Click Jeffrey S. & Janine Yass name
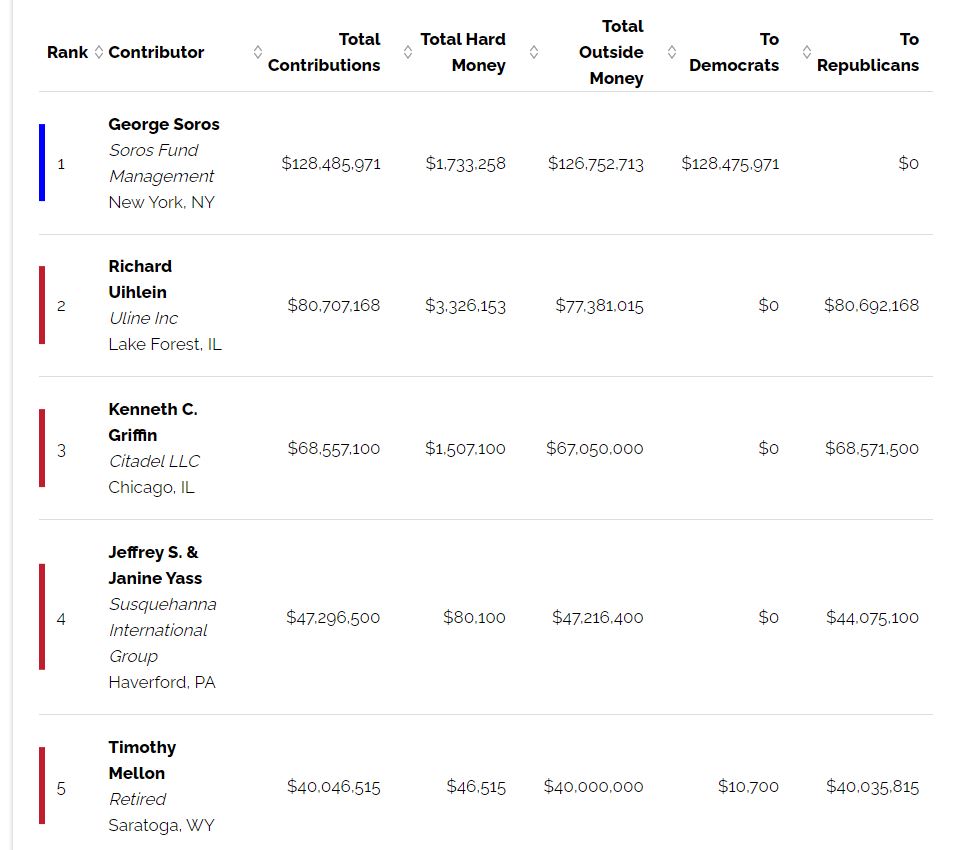The image size is (954, 850). point(155,565)
